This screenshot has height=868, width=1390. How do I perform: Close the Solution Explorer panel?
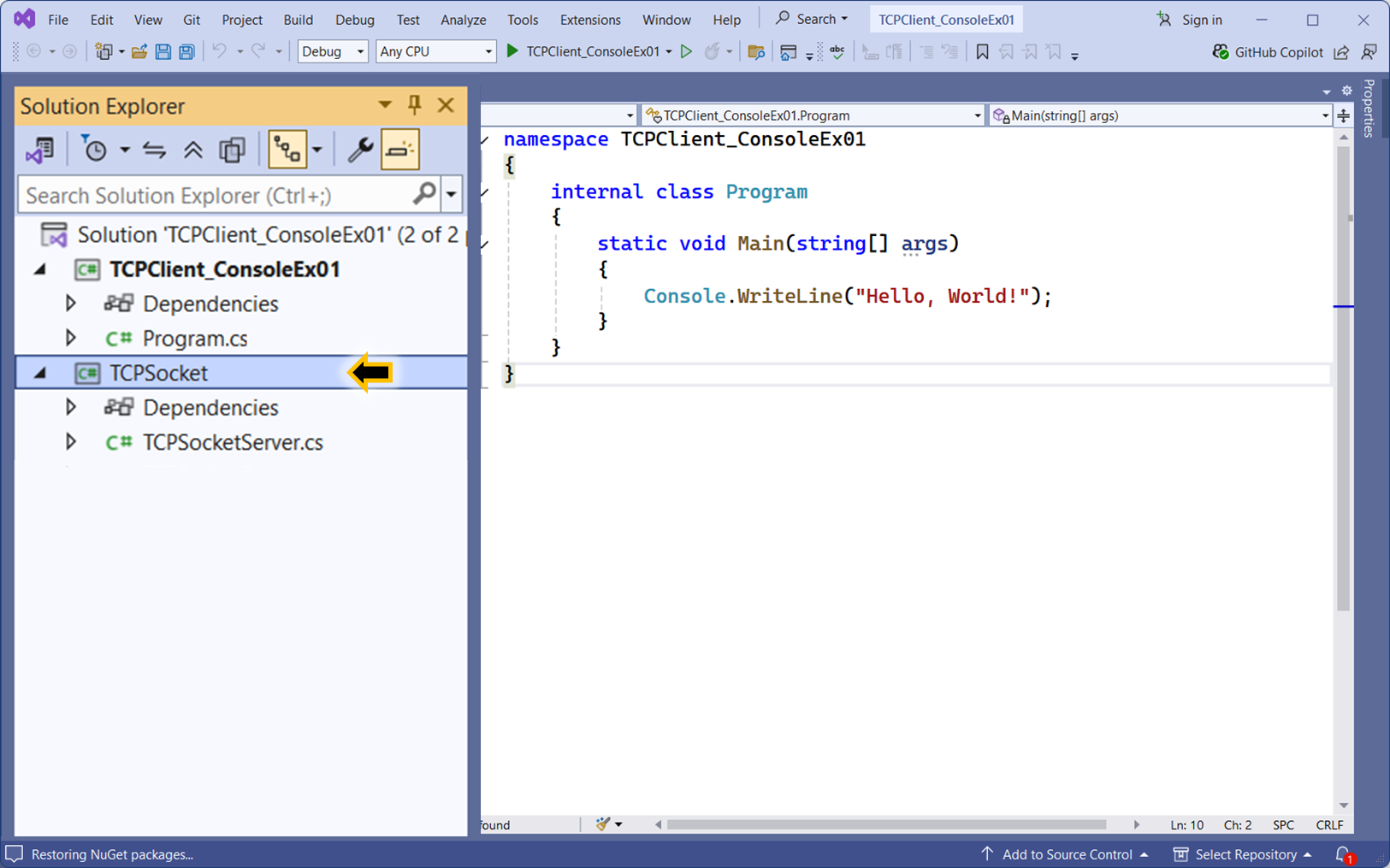click(x=446, y=105)
